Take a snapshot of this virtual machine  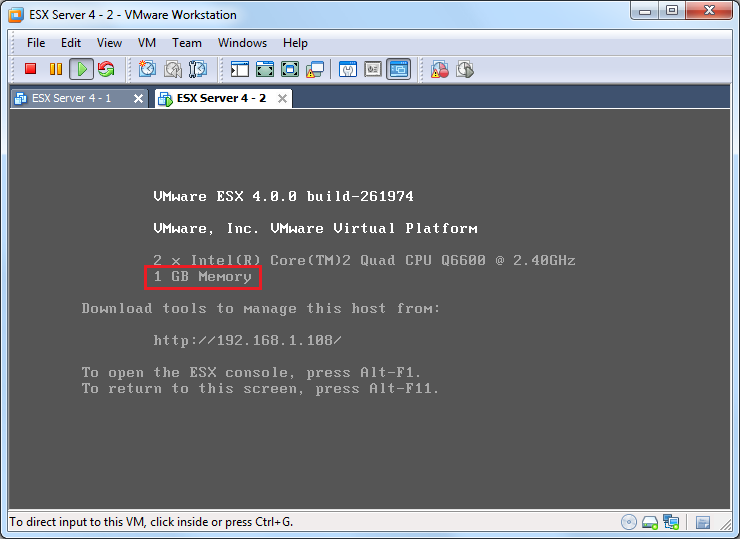[x=147, y=69]
